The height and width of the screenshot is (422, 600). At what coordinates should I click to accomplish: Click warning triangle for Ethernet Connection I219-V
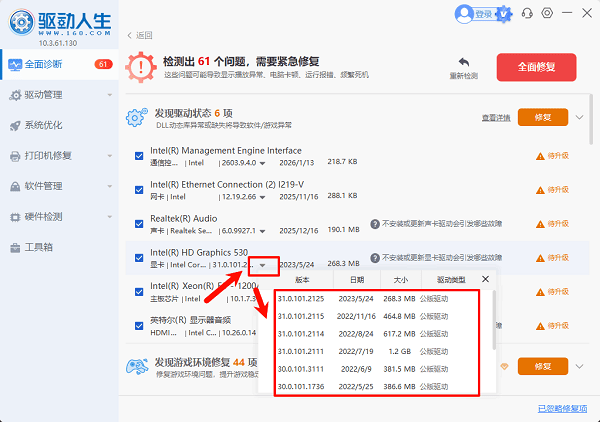click(x=540, y=190)
